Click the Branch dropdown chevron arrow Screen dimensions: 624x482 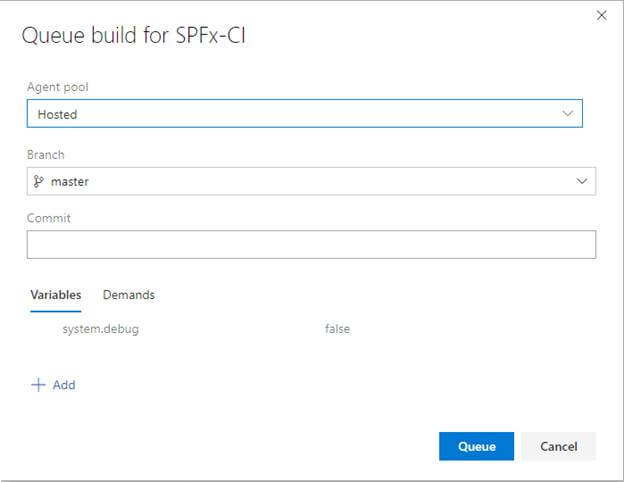coord(581,181)
